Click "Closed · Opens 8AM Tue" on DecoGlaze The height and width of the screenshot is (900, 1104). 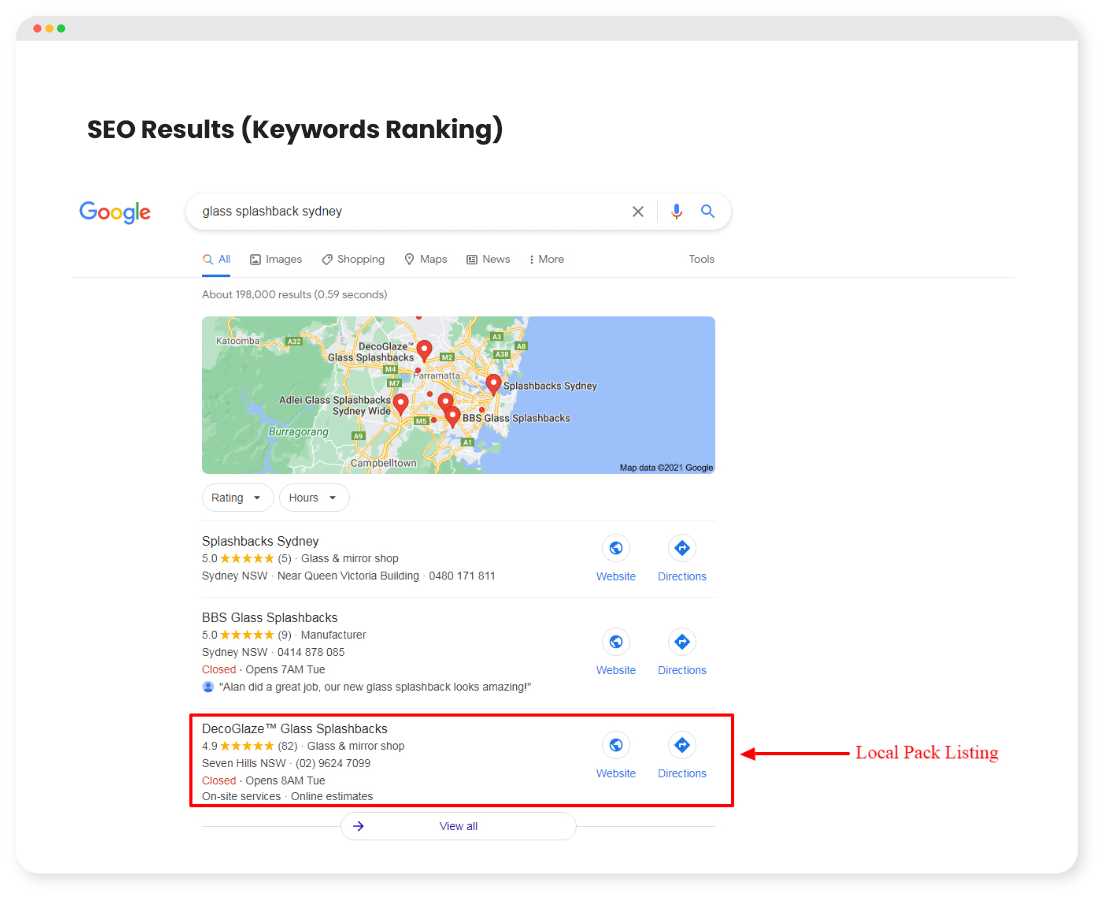pyautogui.click(x=263, y=780)
